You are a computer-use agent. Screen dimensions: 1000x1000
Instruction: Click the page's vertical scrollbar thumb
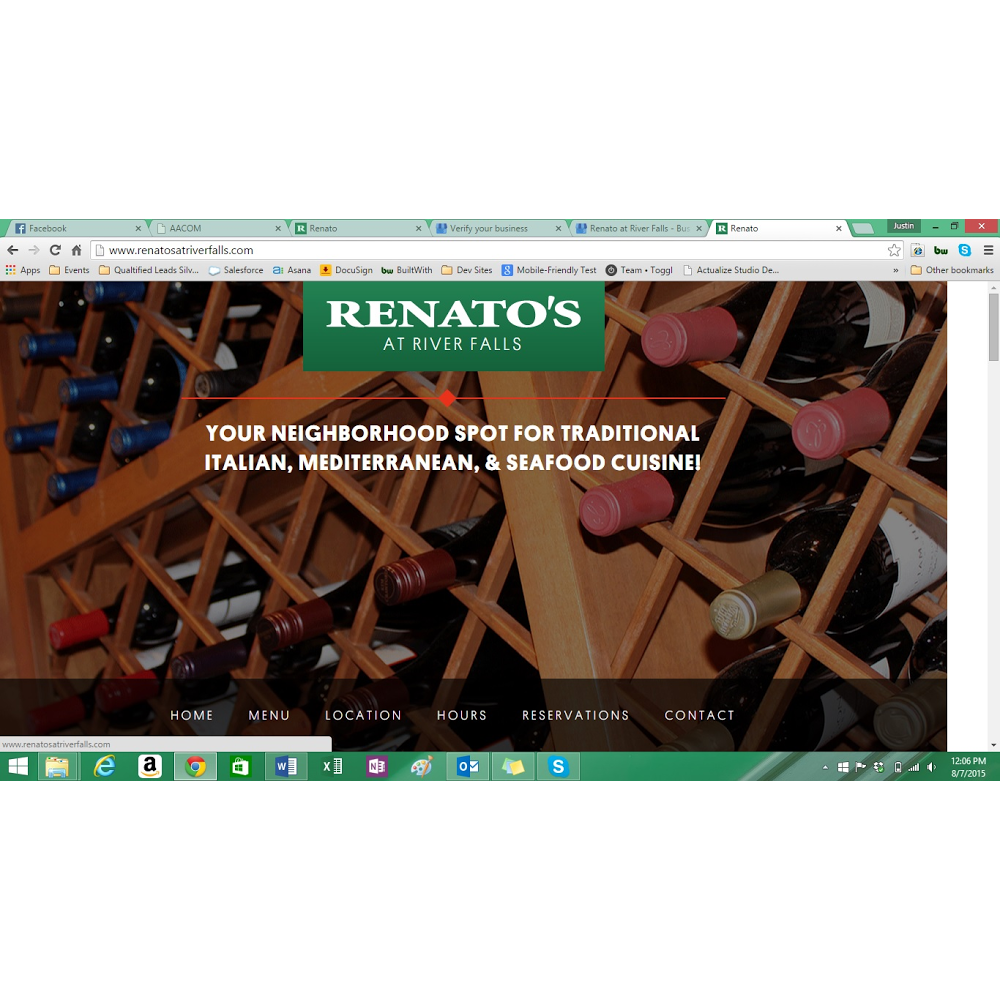click(993, 327)
